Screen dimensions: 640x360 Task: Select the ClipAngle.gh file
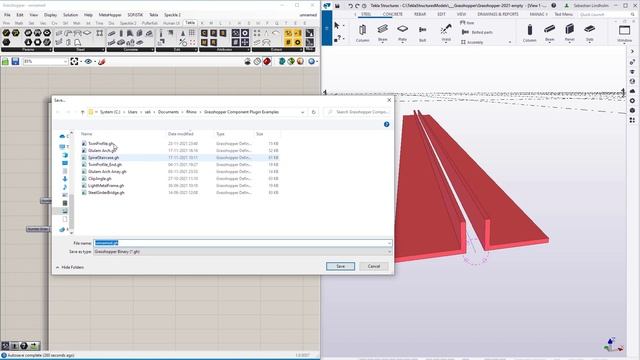(100, 179)
